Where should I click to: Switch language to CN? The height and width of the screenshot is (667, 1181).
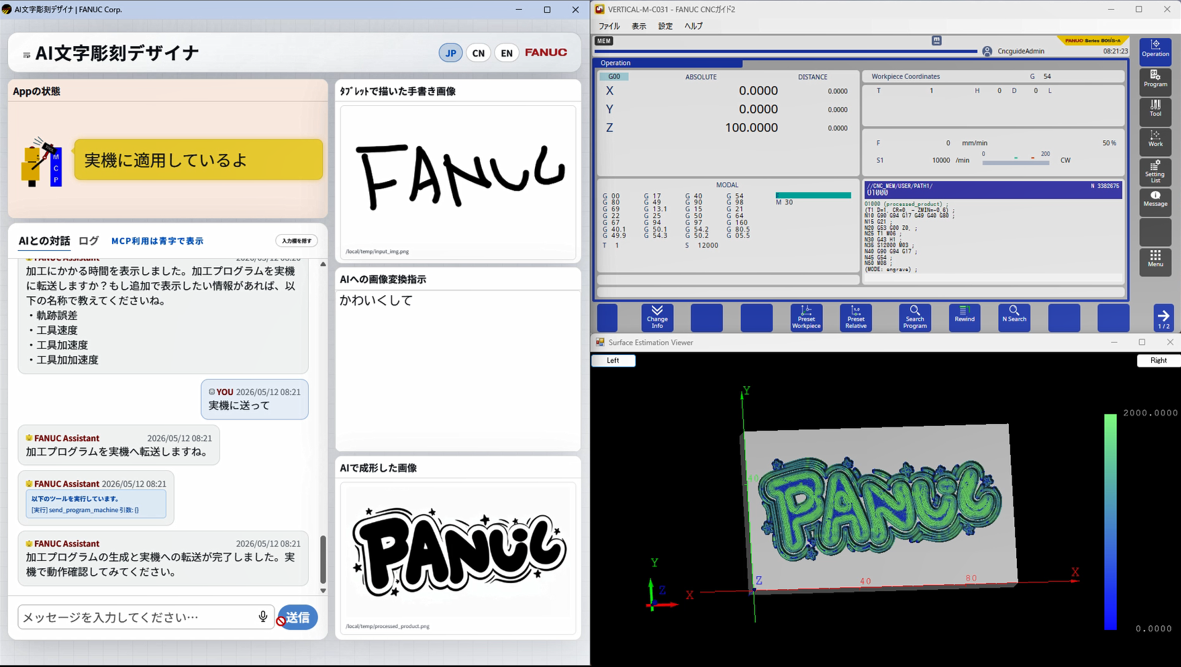click(x=478, y=53)
